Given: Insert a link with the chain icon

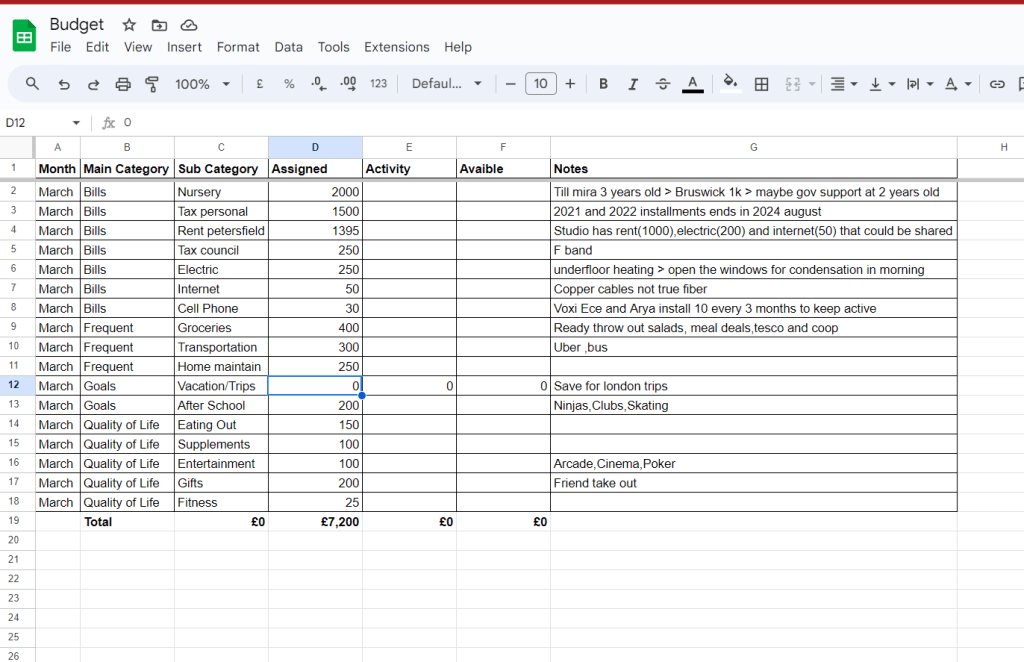Looking at the screenshot, I should (x=997, y=84).
